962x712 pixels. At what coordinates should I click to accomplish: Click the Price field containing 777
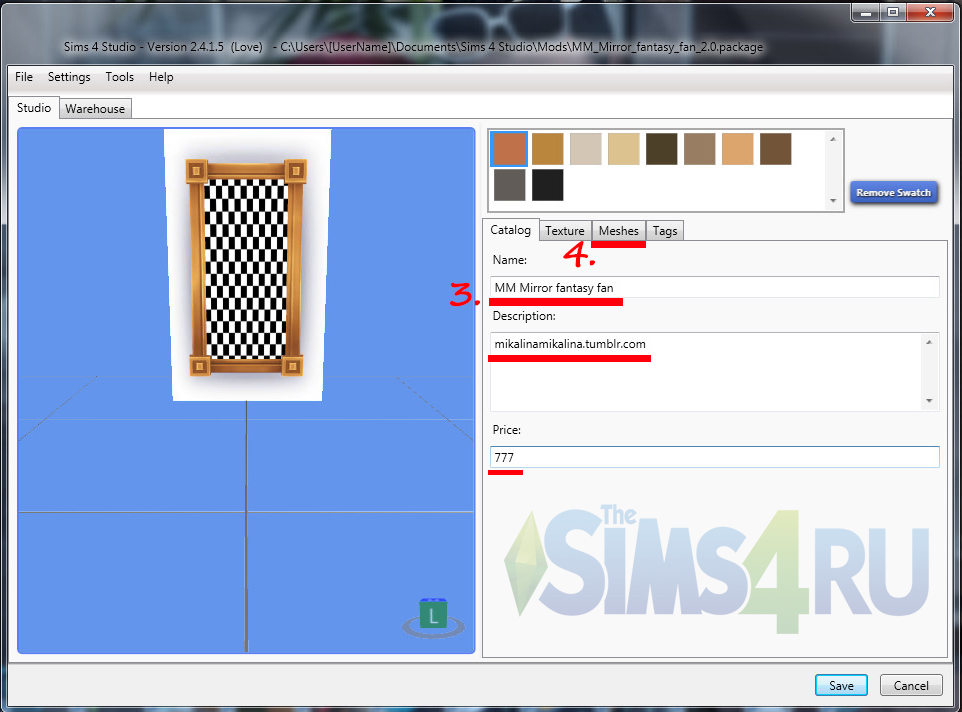714,457
